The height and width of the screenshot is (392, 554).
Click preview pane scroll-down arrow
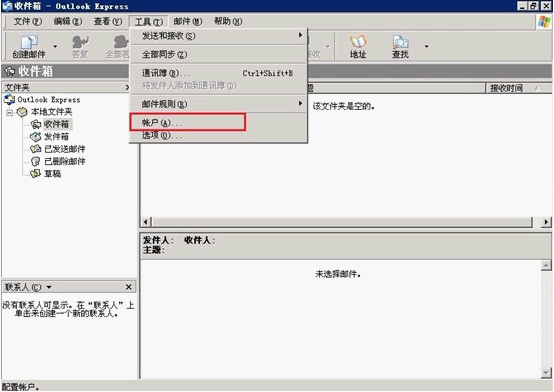tap(546, 373)
